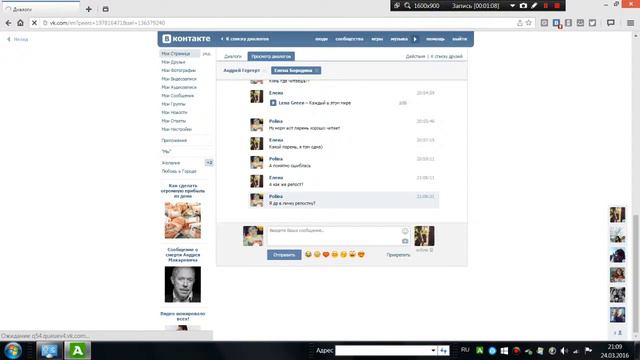Open the Windows Start button

coord(13,350)
